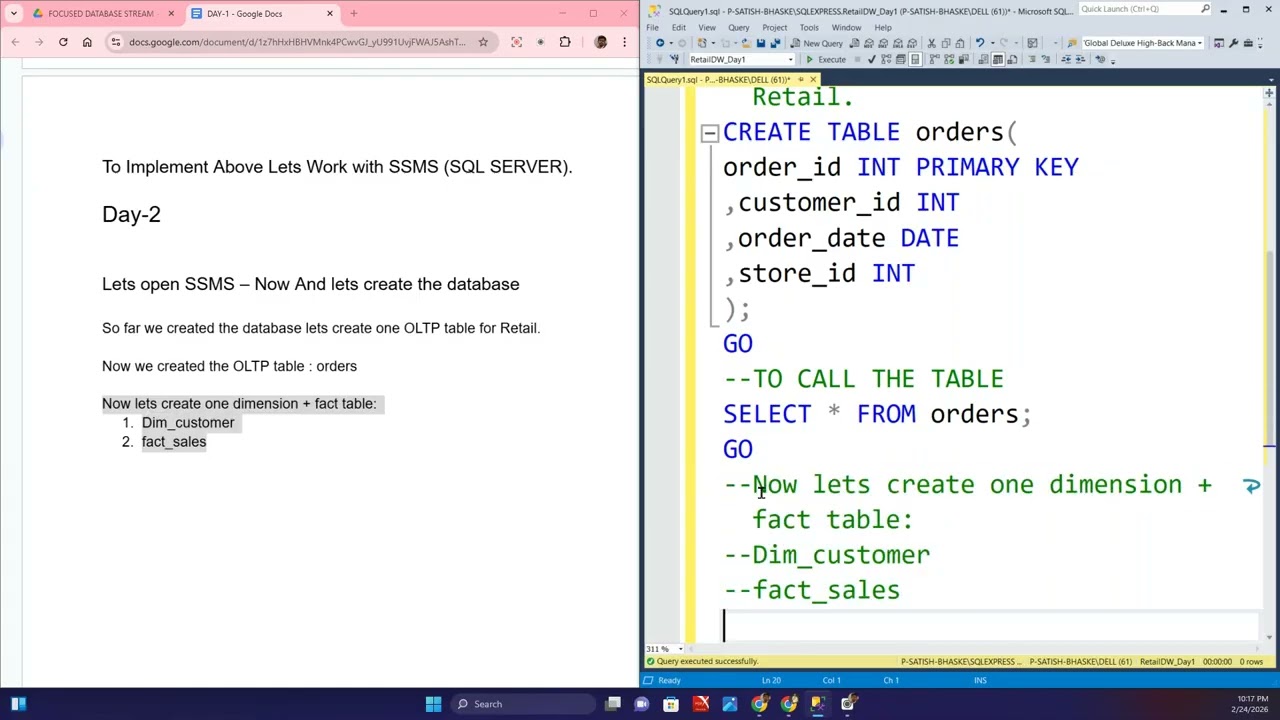Close the DAY-1 Google Docs tab

point(329,14)
